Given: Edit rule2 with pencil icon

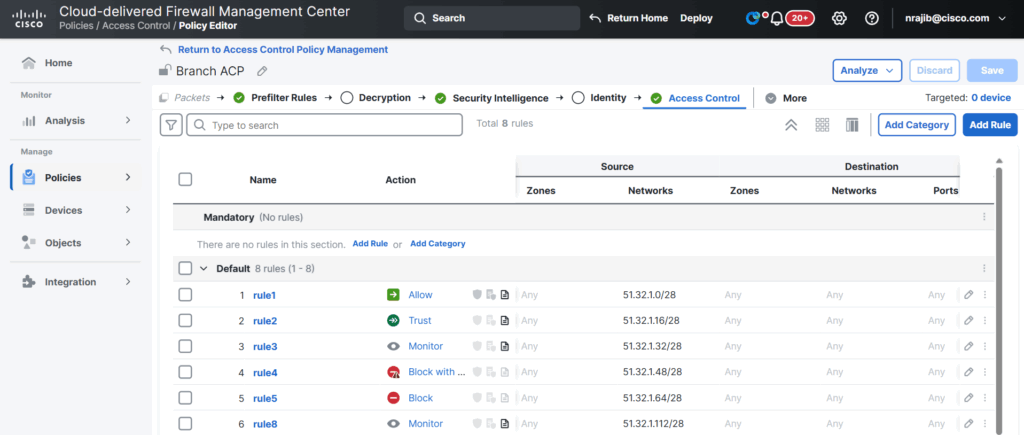Looking at the screenshot, I should coord(968,320).
